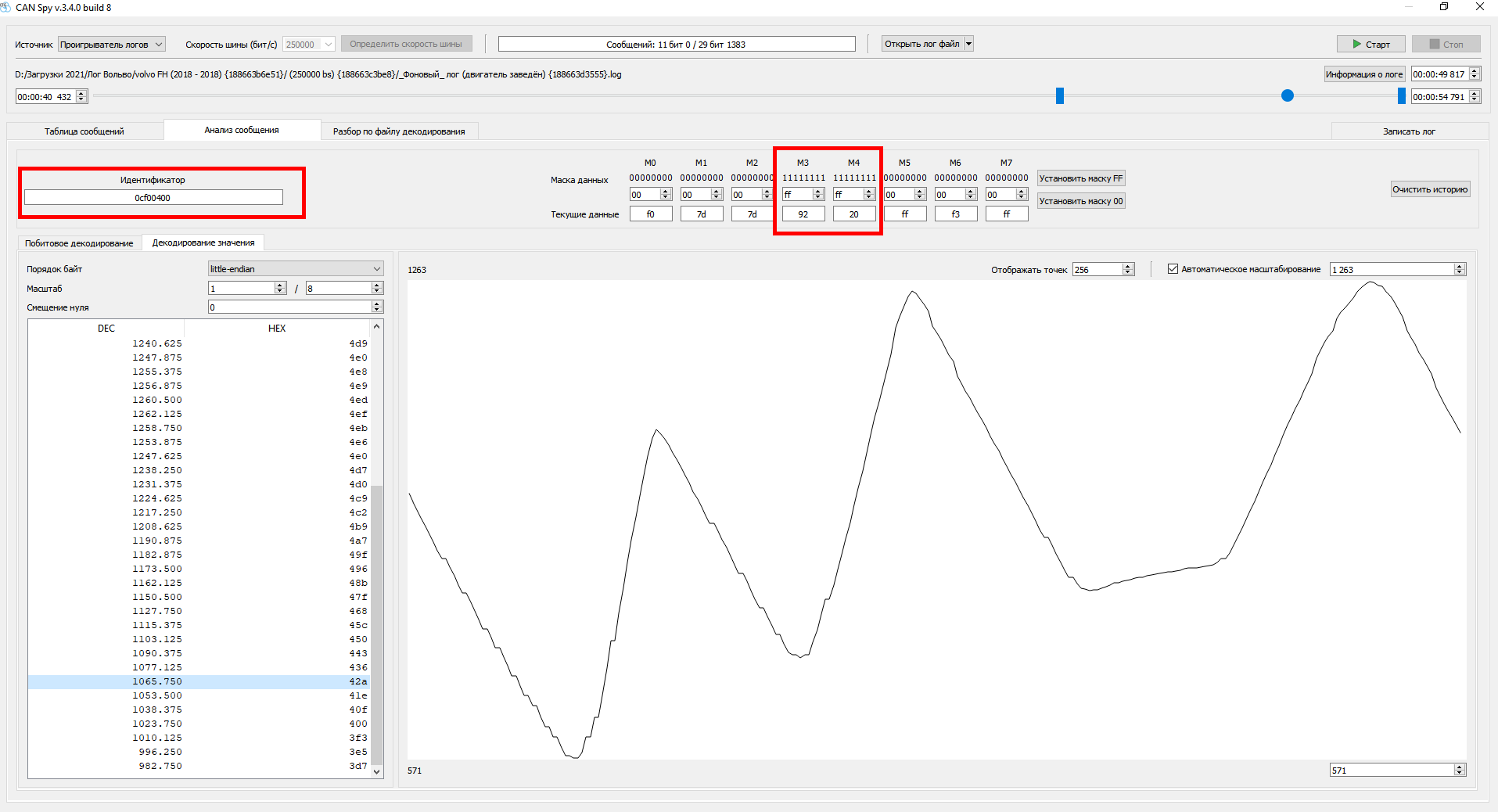Select the row 1190.875

coord(199,541)
